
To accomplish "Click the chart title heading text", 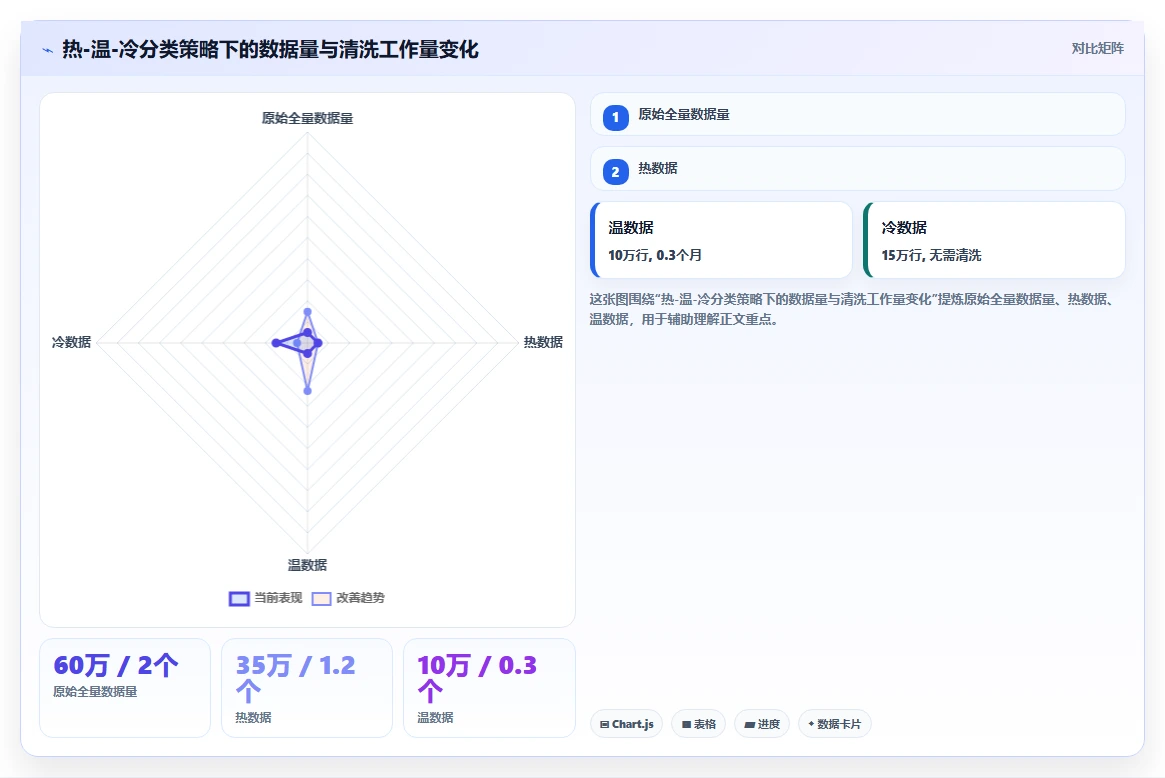I will coord(270,50).
